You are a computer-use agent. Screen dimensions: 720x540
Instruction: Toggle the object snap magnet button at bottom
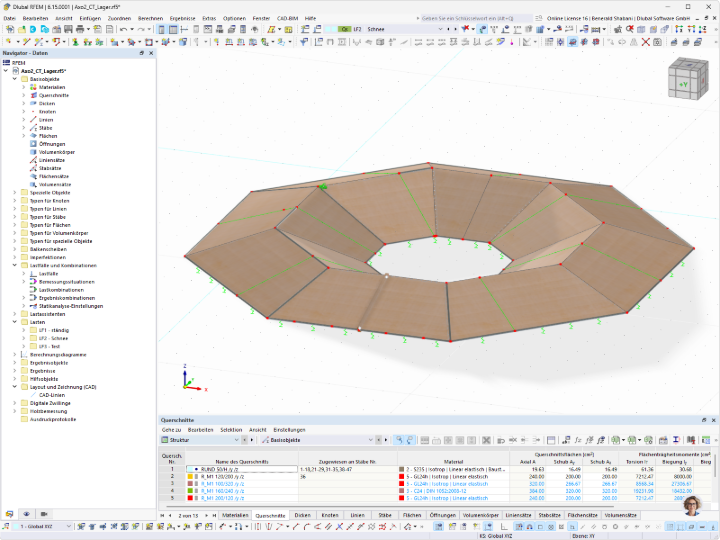click(x=530, y=527)
